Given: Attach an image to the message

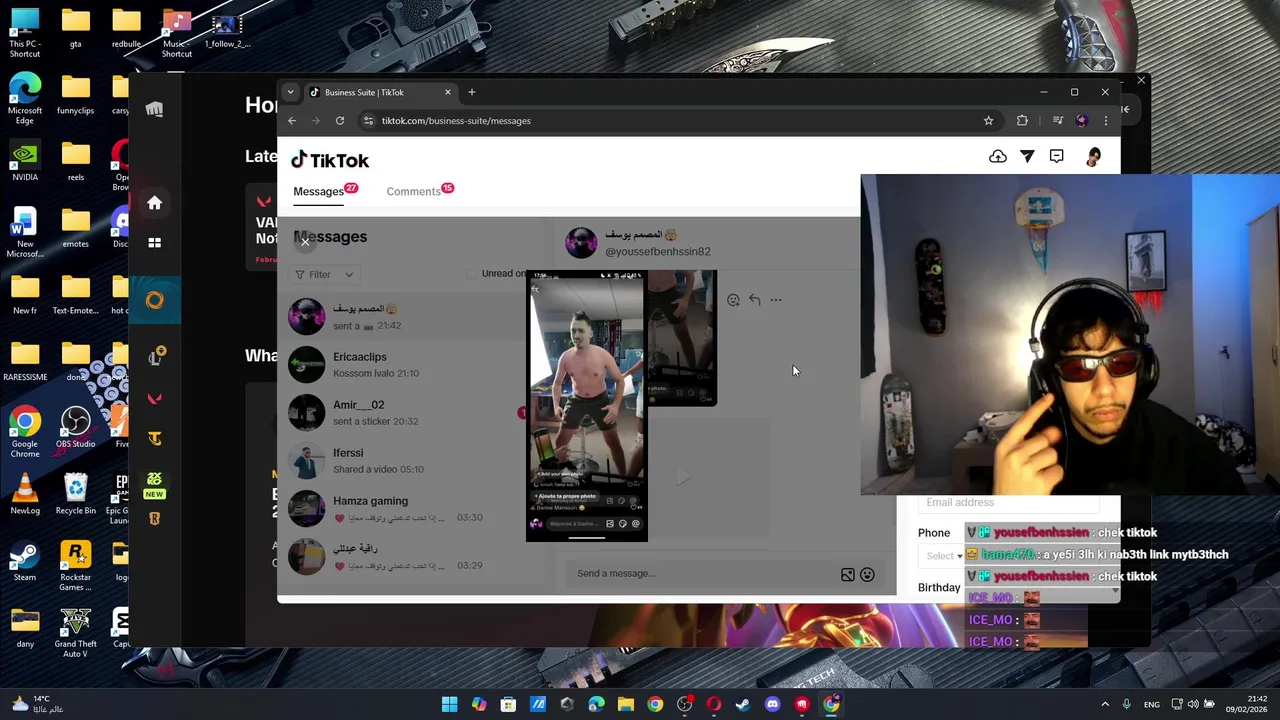Looking at the screenshot, I should pyautogui.click(x=848, y=574).
